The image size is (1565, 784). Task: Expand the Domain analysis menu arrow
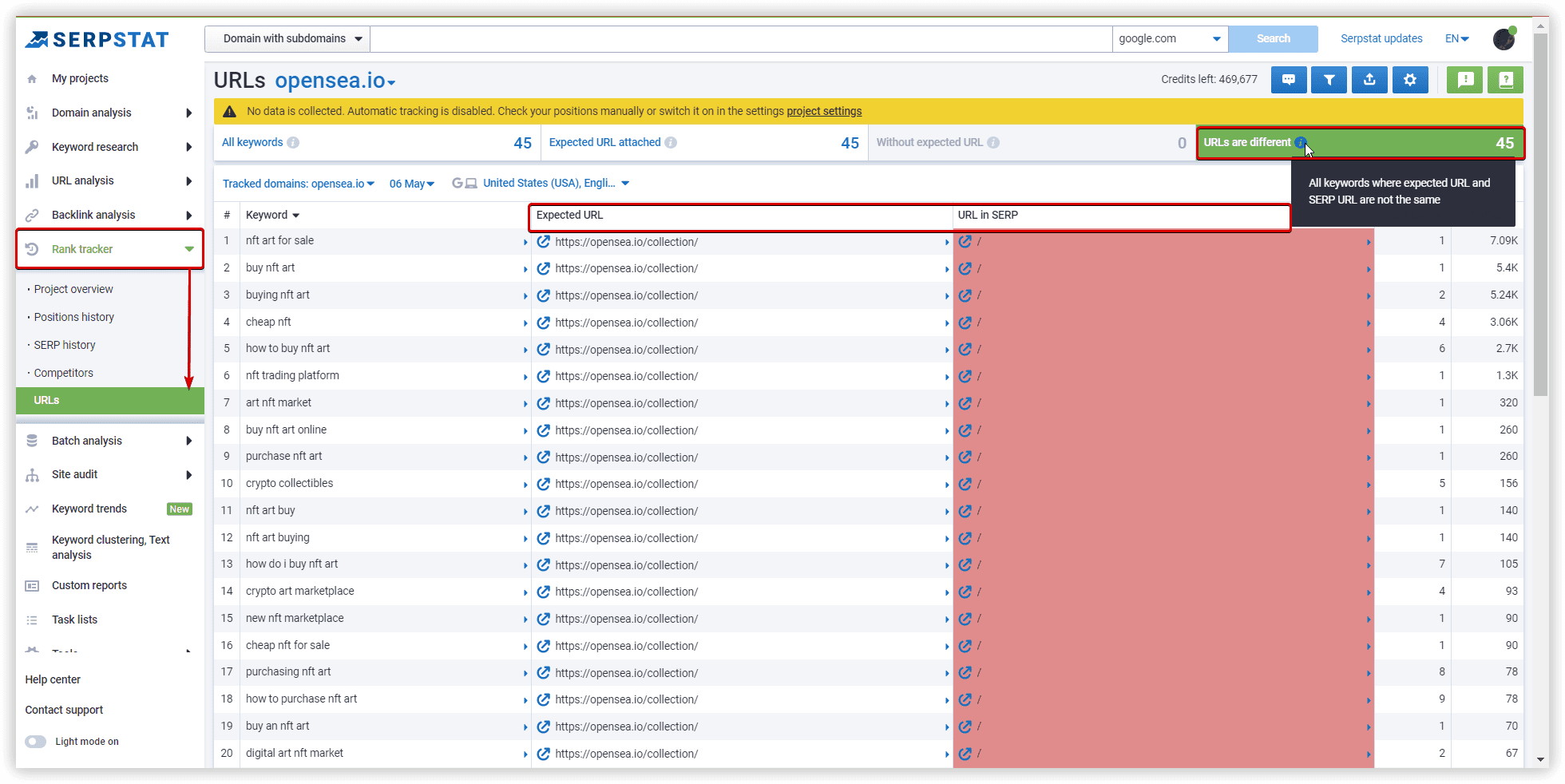[x=189, y=113]
